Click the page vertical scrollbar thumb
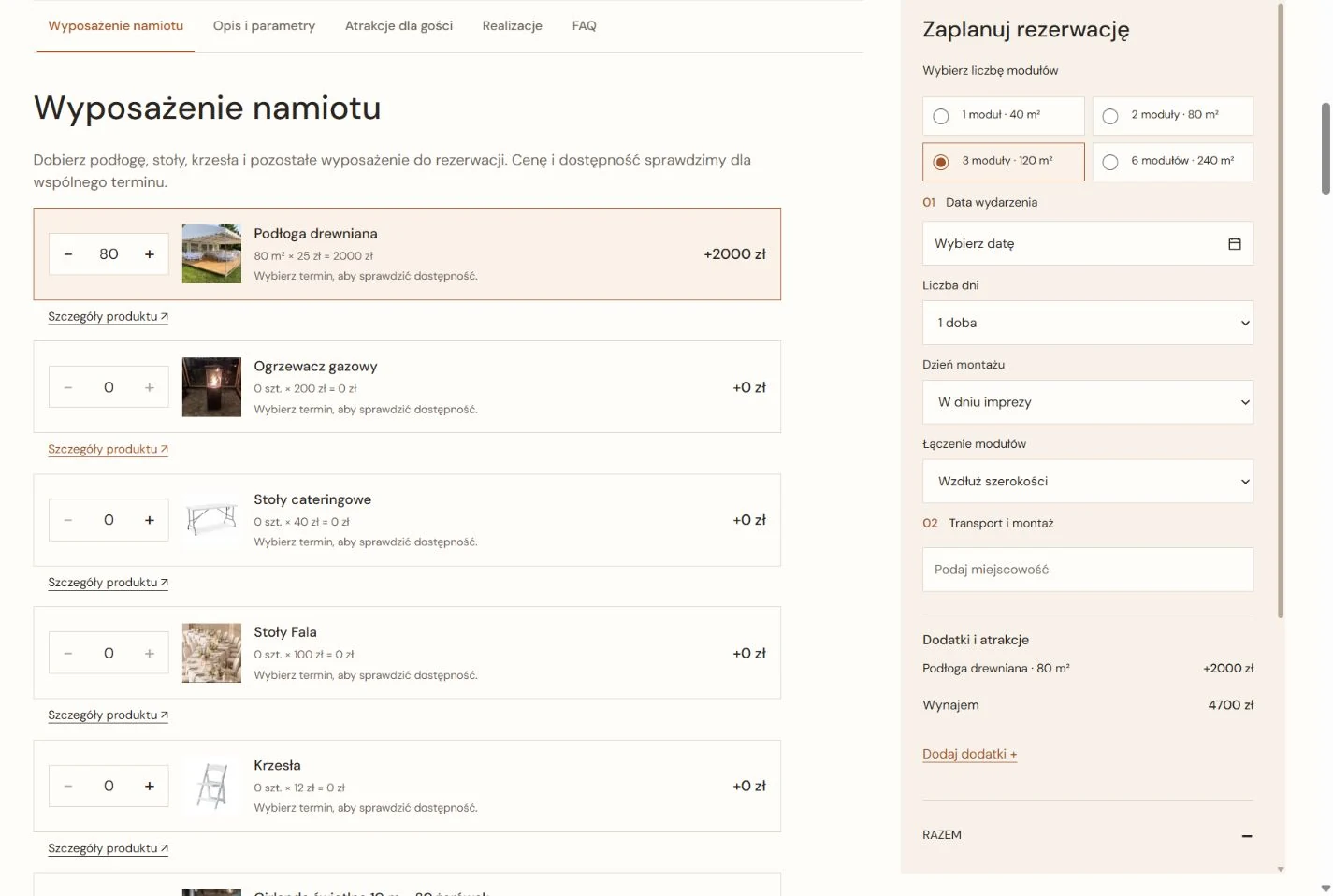Image resolution: width=1333 pixels, height=896 pixels. pyautogui.click(x=1326, y=149)
